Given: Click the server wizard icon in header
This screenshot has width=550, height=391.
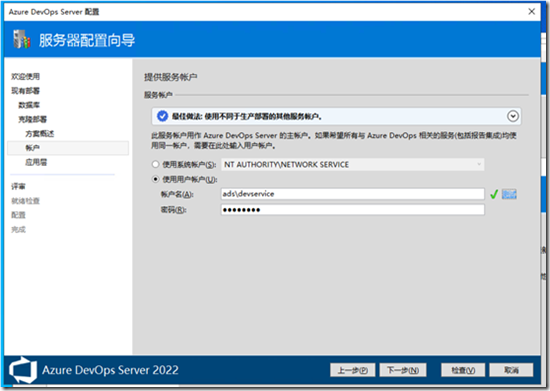Looking at the screenshot, I should [22, 39].
